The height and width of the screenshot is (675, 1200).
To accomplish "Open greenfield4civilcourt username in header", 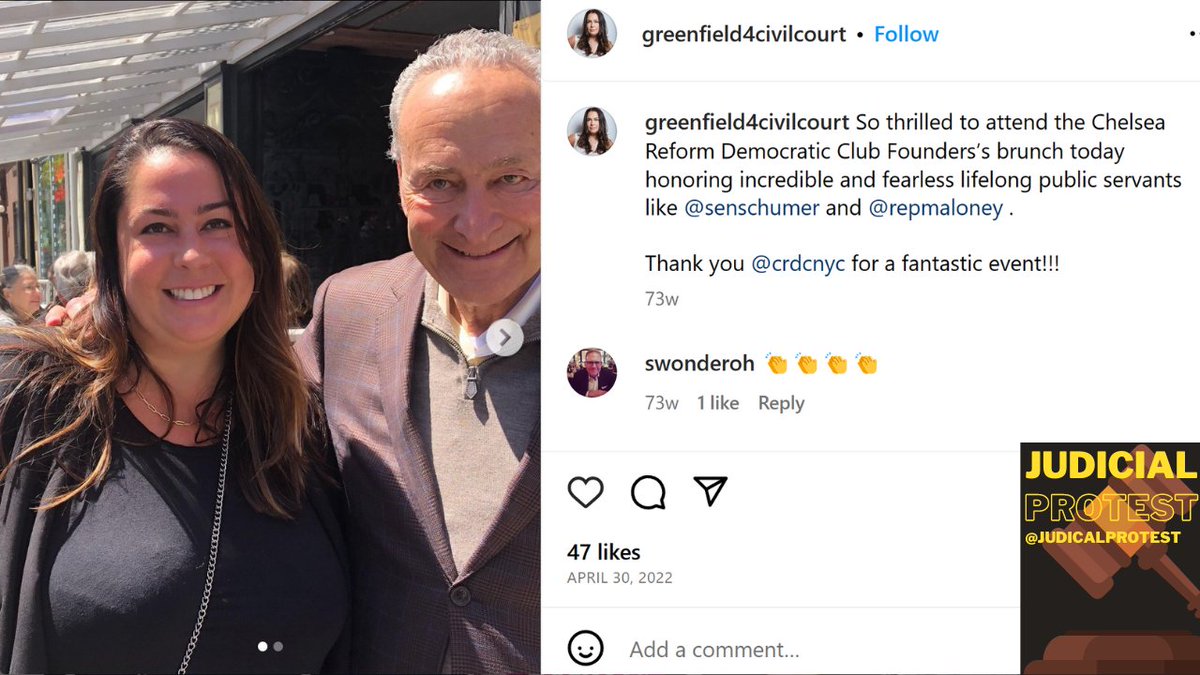I will (743, 34).
